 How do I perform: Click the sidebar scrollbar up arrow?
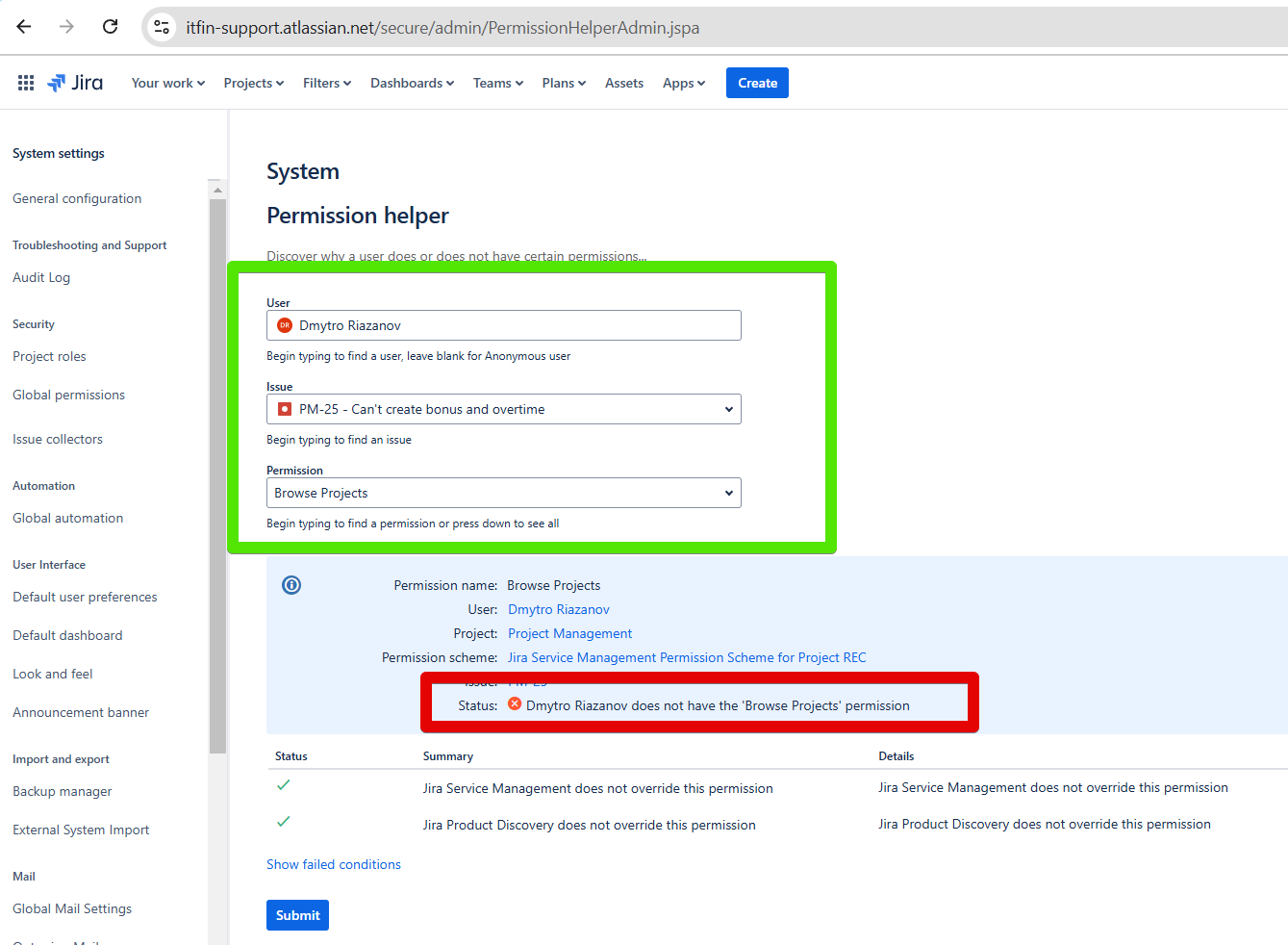click(217, 190)
